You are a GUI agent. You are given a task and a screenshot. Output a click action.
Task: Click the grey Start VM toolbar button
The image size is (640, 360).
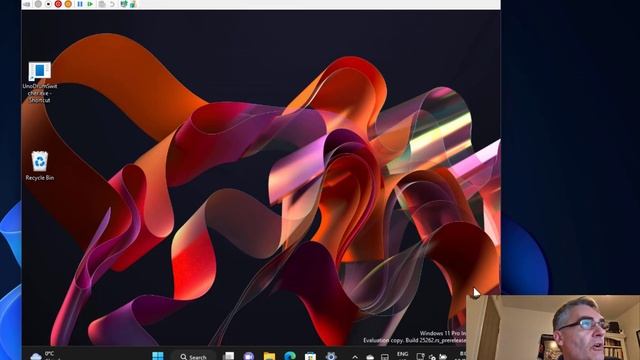tap(38, 4)
